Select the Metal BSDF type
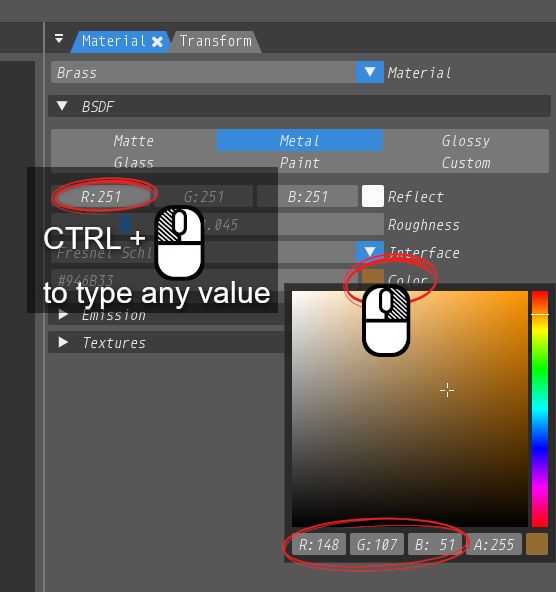This screenshot has width=556, height=592. coord(300,141)
